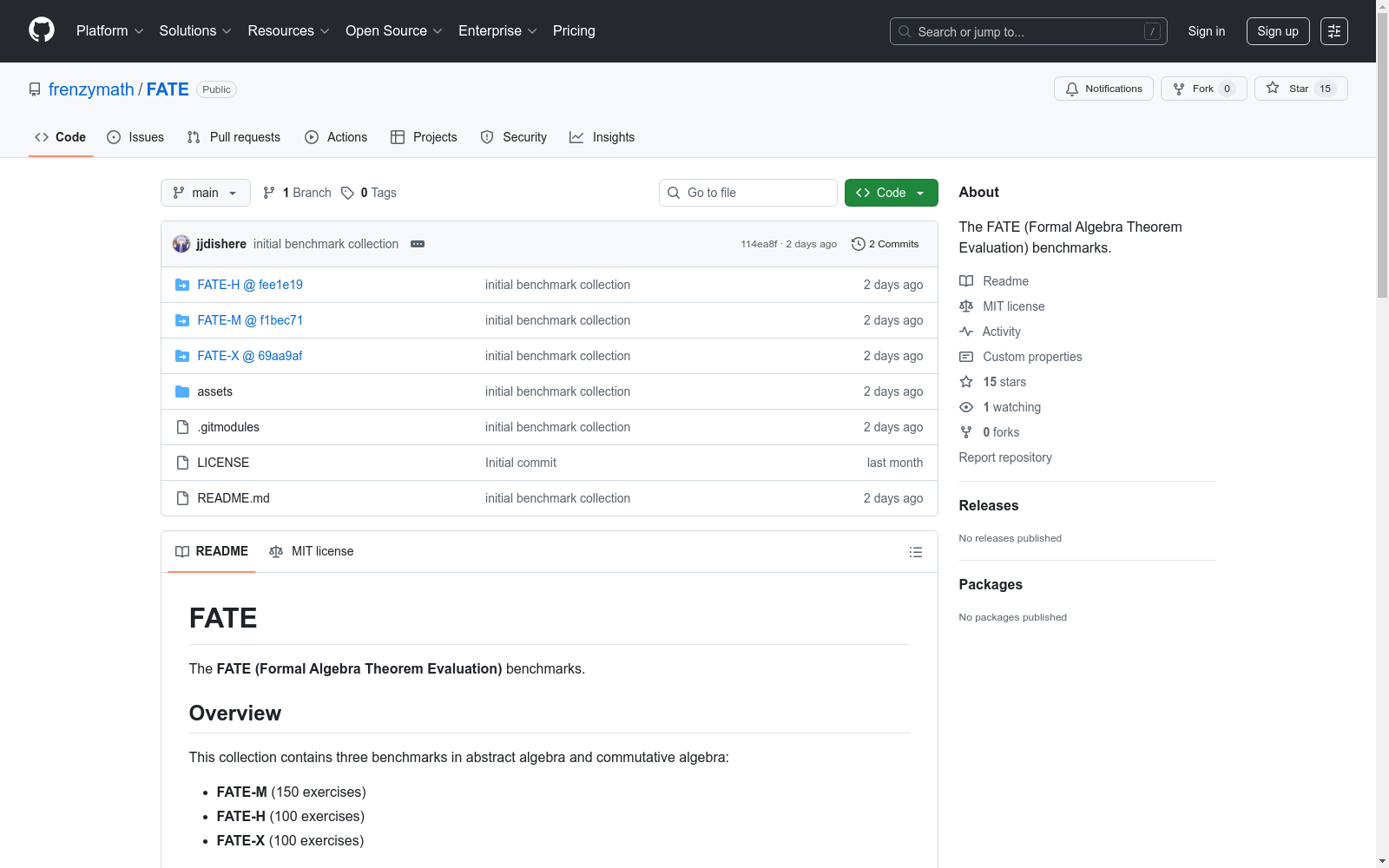Star the FATE repository
Screen dimensions: 1389x868
1301,89
